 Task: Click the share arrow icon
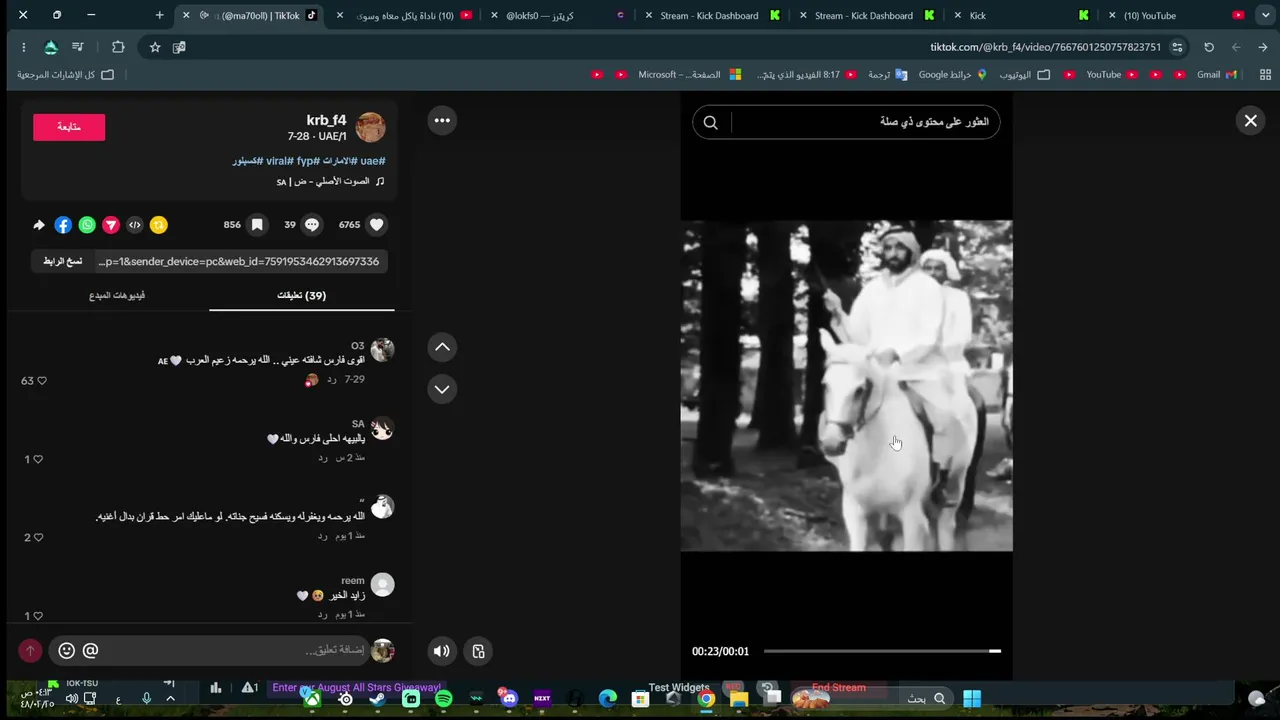(39, 225)
